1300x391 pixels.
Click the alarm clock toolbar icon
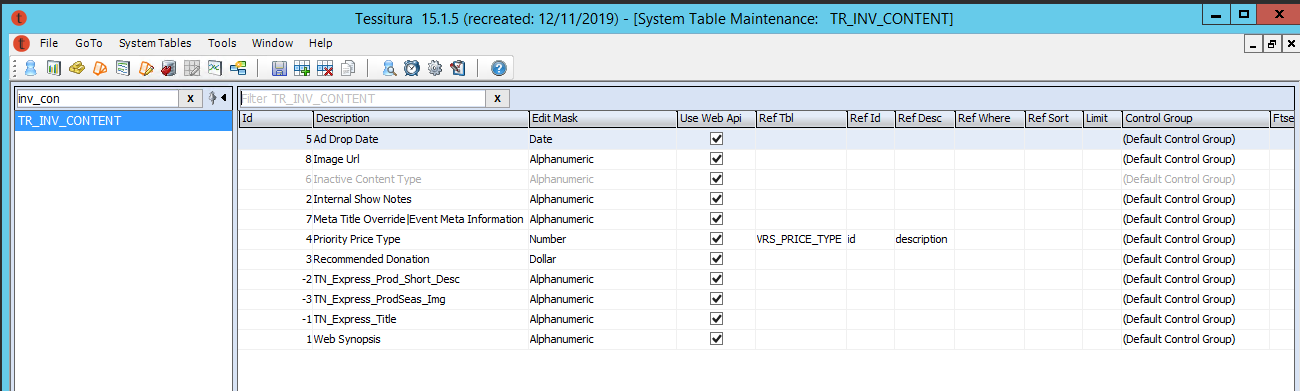412,68
